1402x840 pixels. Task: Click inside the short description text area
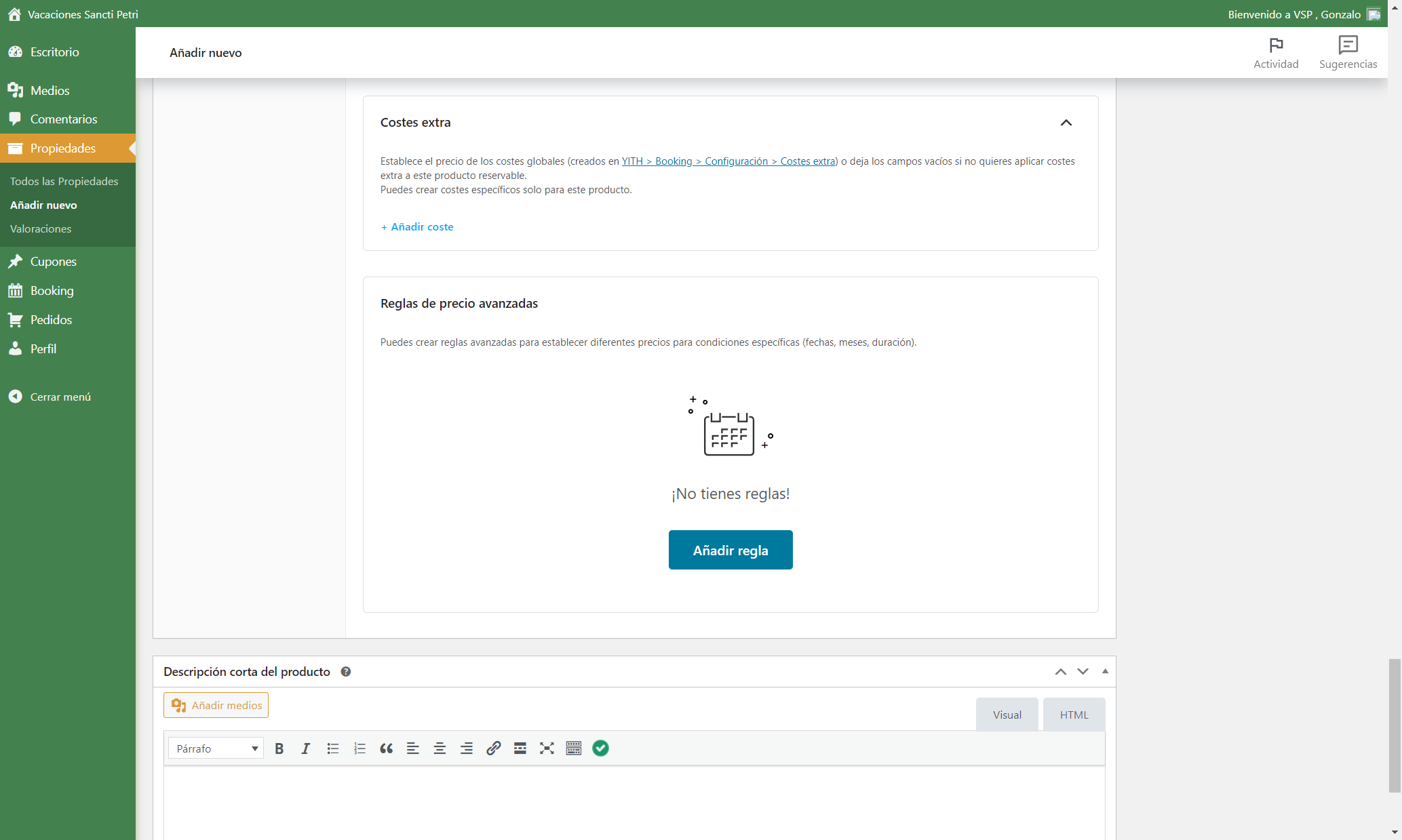click(634, 803)
